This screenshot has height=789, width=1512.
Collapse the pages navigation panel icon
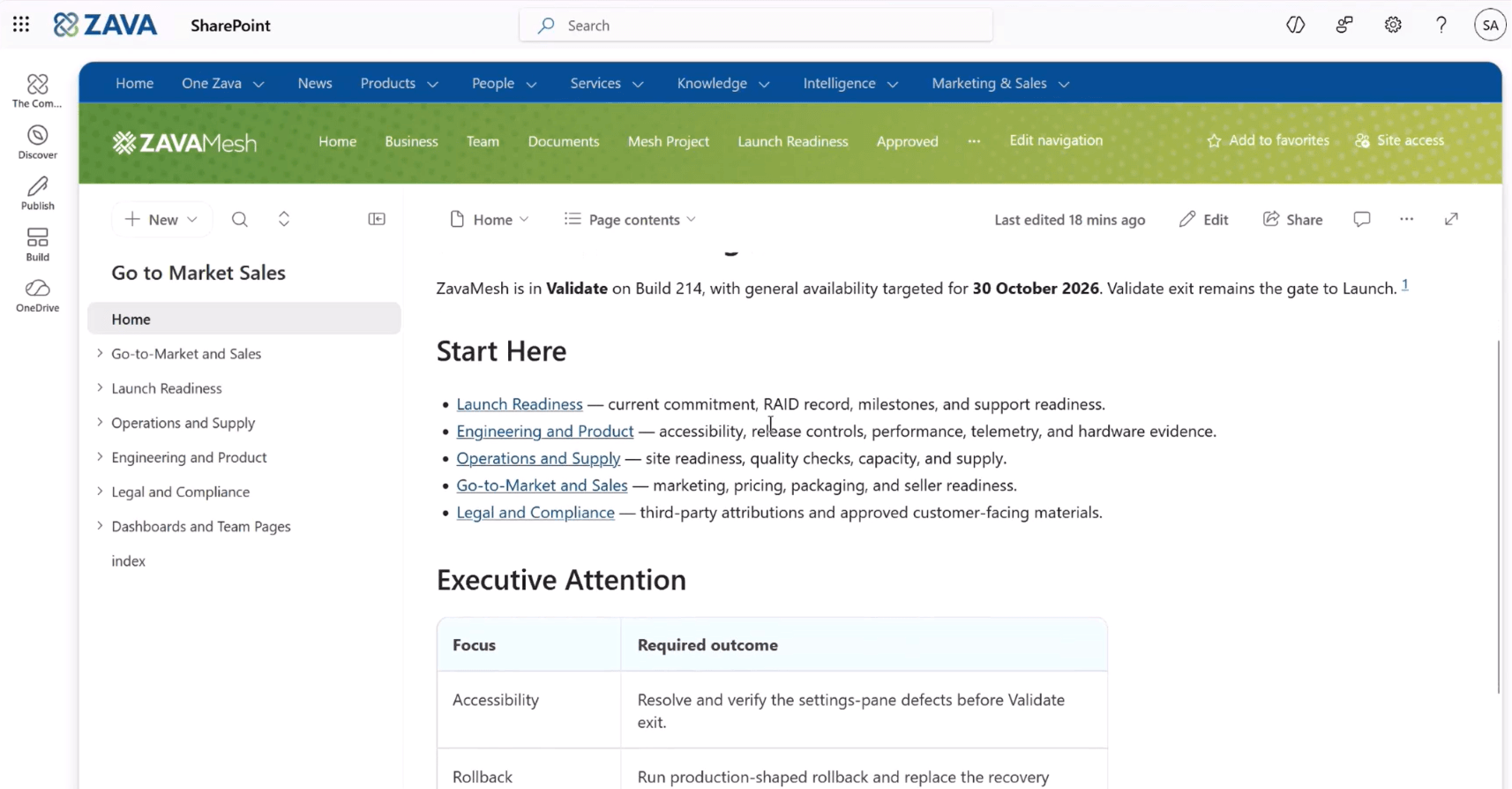coord(377,219)
